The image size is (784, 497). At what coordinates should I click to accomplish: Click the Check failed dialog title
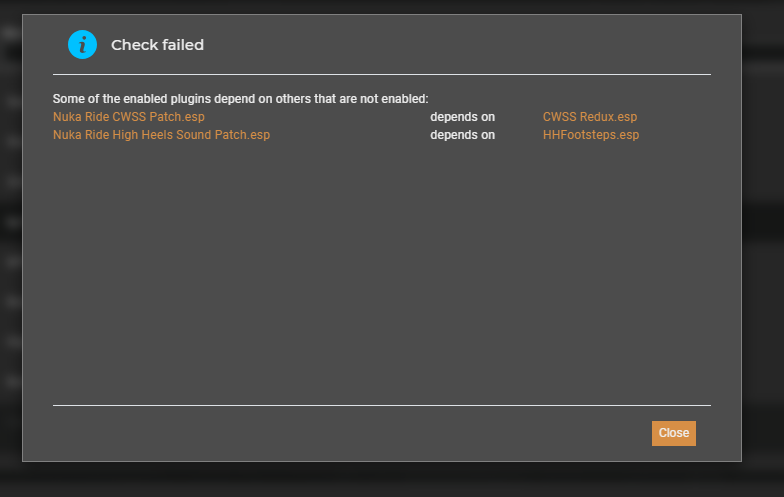158,45
